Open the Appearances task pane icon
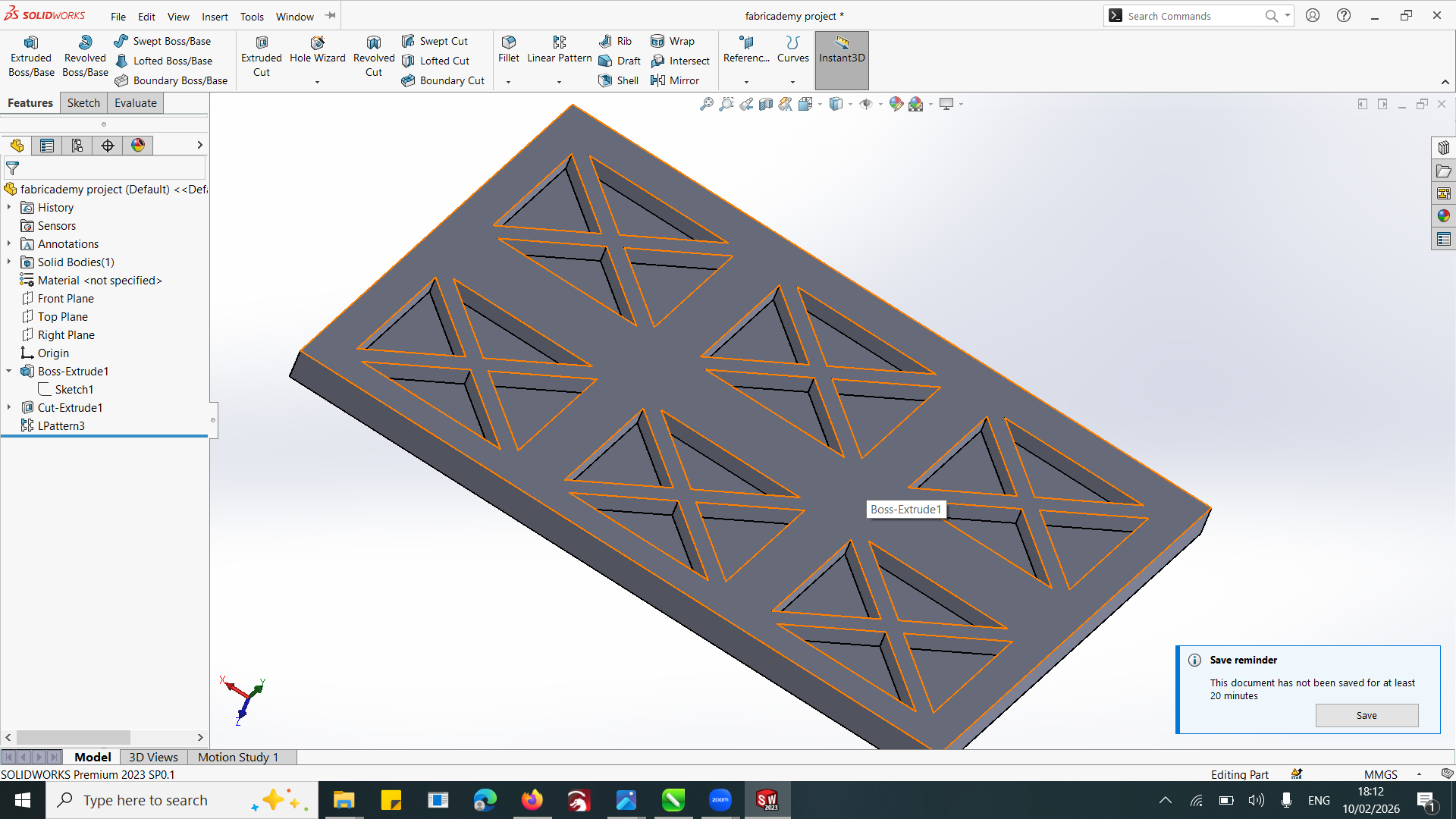This screenshot has height=819, width=1456. [1443, 216]
